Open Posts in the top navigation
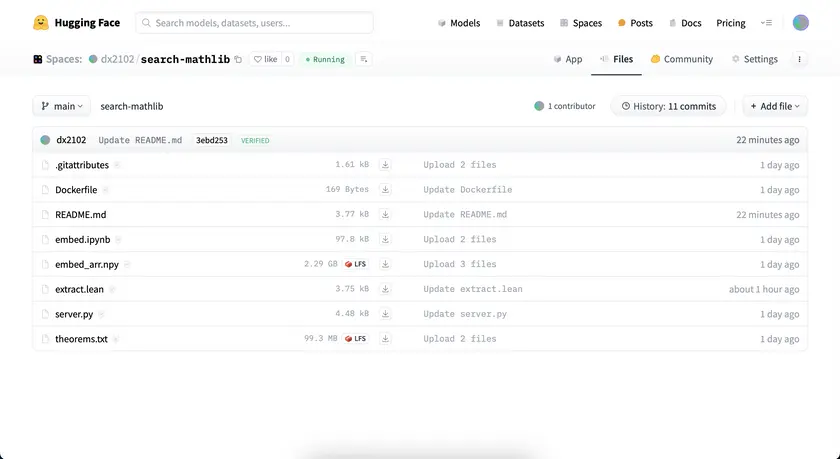 635,23
